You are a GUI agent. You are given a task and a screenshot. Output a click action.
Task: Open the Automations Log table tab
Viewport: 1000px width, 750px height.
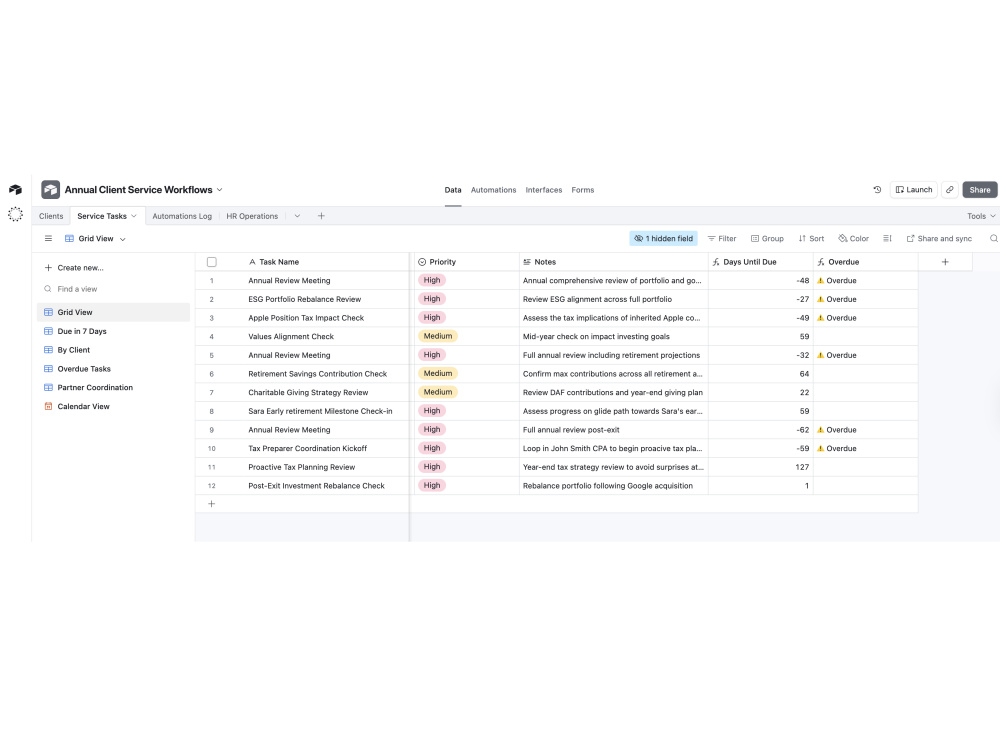[182, 216]
